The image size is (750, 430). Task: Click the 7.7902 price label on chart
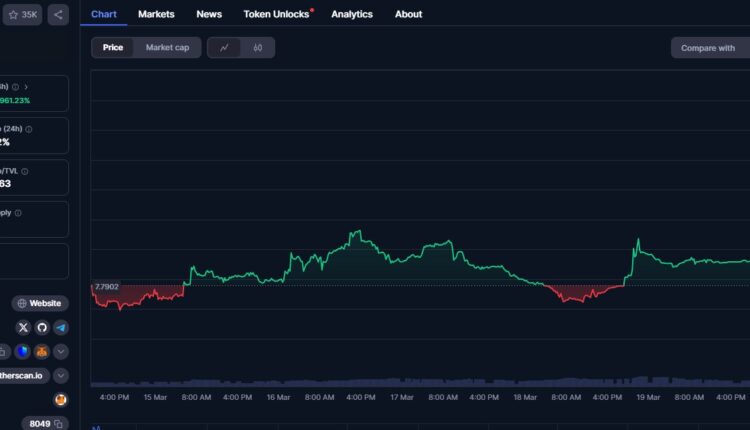tap(106, 287)
